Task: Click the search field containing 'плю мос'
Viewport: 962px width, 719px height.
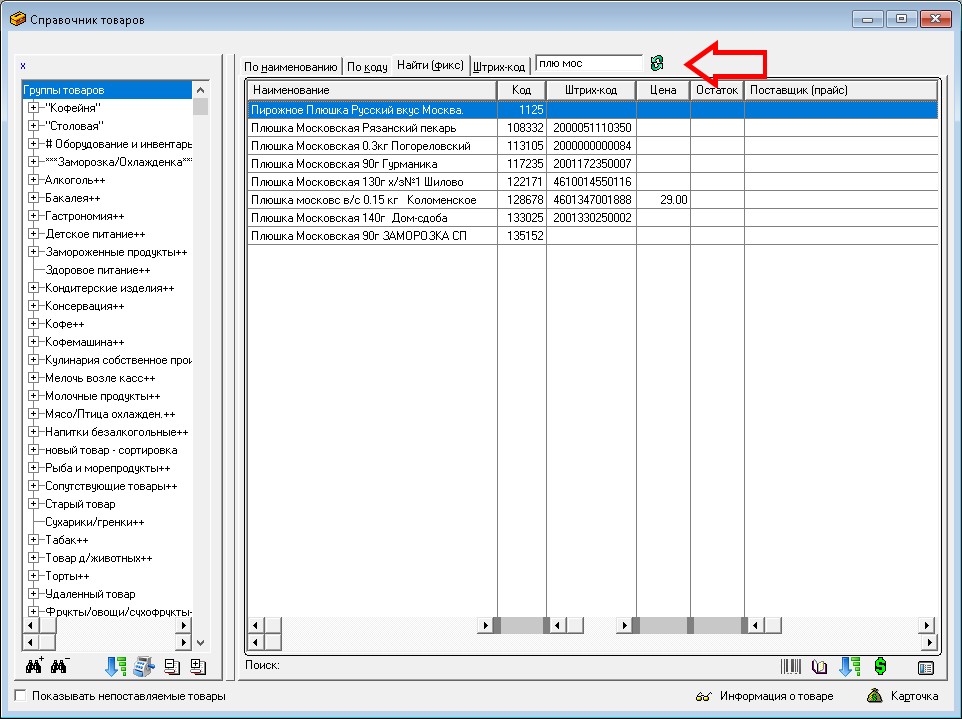Action: tap(588, 64)
